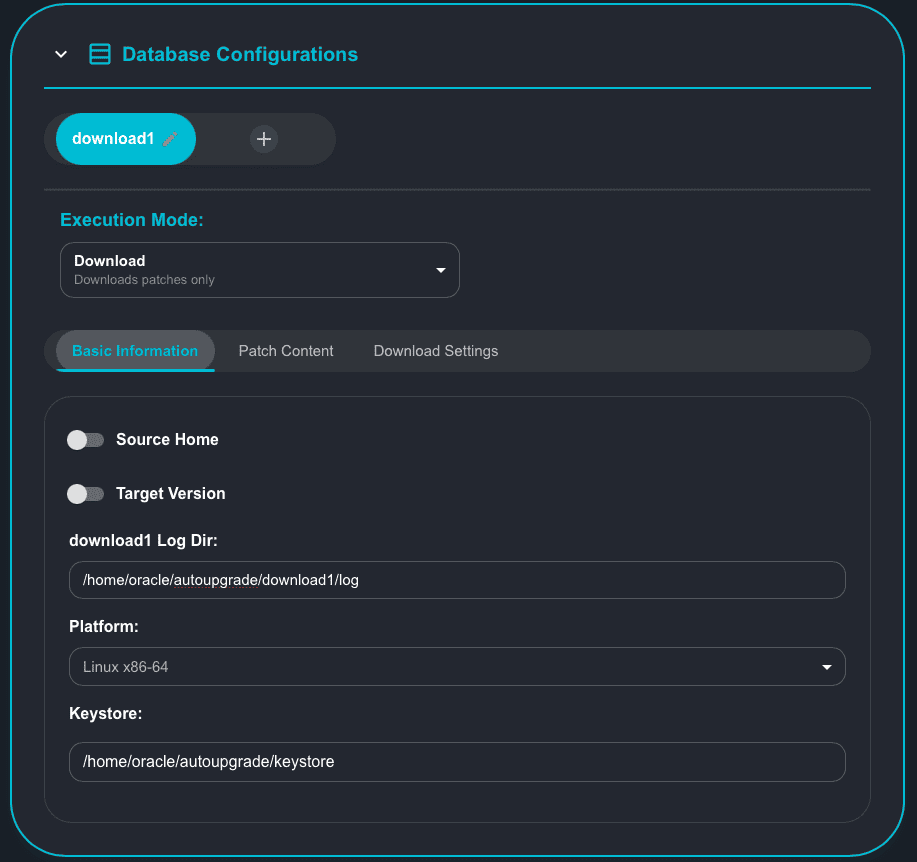Enable the Target Version switch
This screenshot has height=862, width=917.
pos(86,494)
